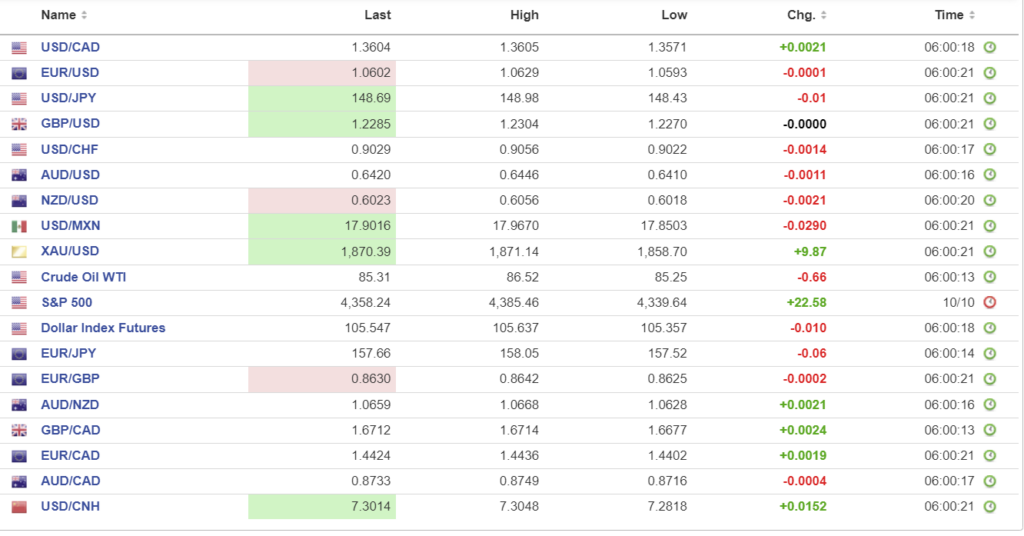Screen dimensions: 1024x536
Task: Open the EUR/GBP pair link
Action: point(70,379)
